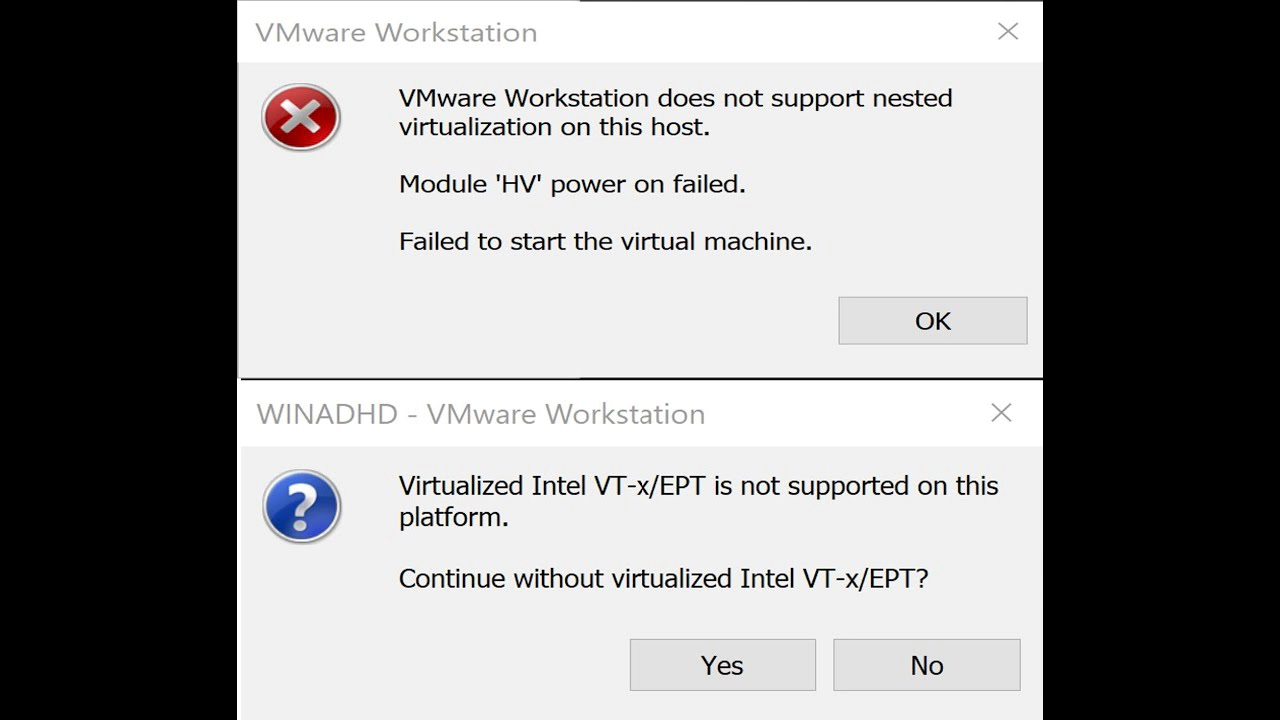Screen dimensions: 1280x720
Task: Click the help symbol beside the VT-x/EPT message
Action: tap(302, 507)
